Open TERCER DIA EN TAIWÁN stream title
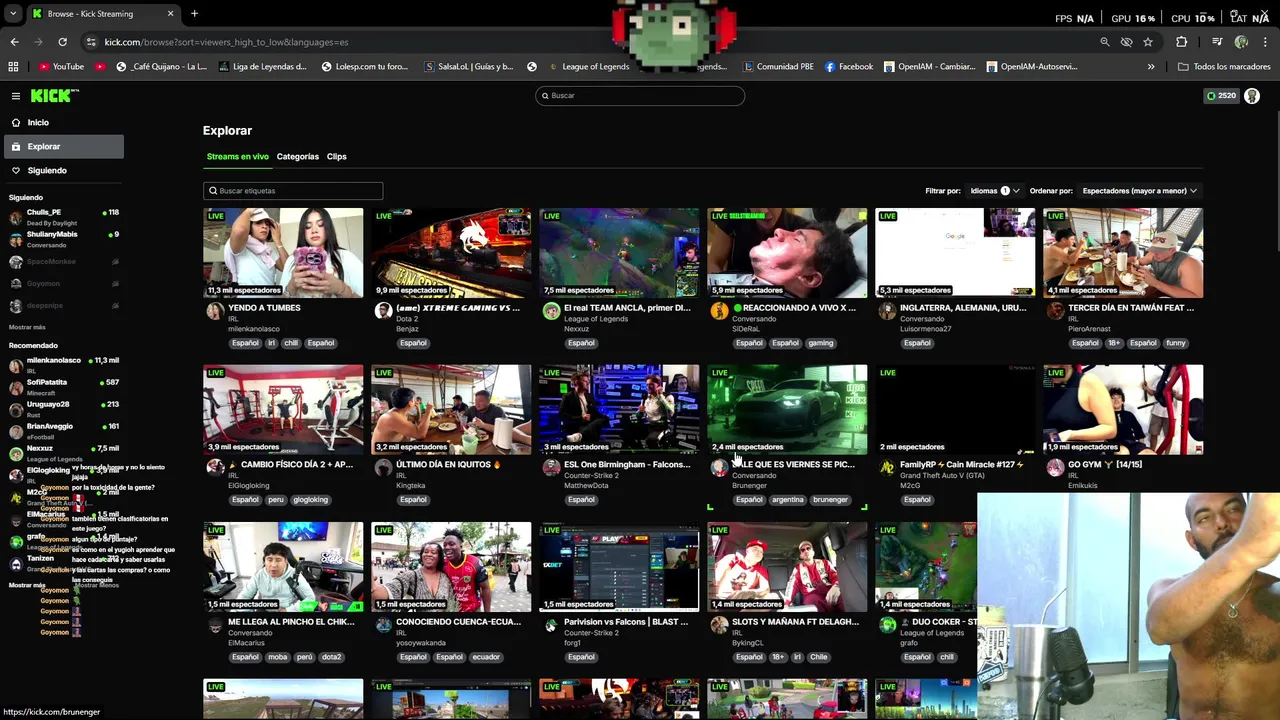Screen dimensions: 1280x720 click(x=1131, y=308)
